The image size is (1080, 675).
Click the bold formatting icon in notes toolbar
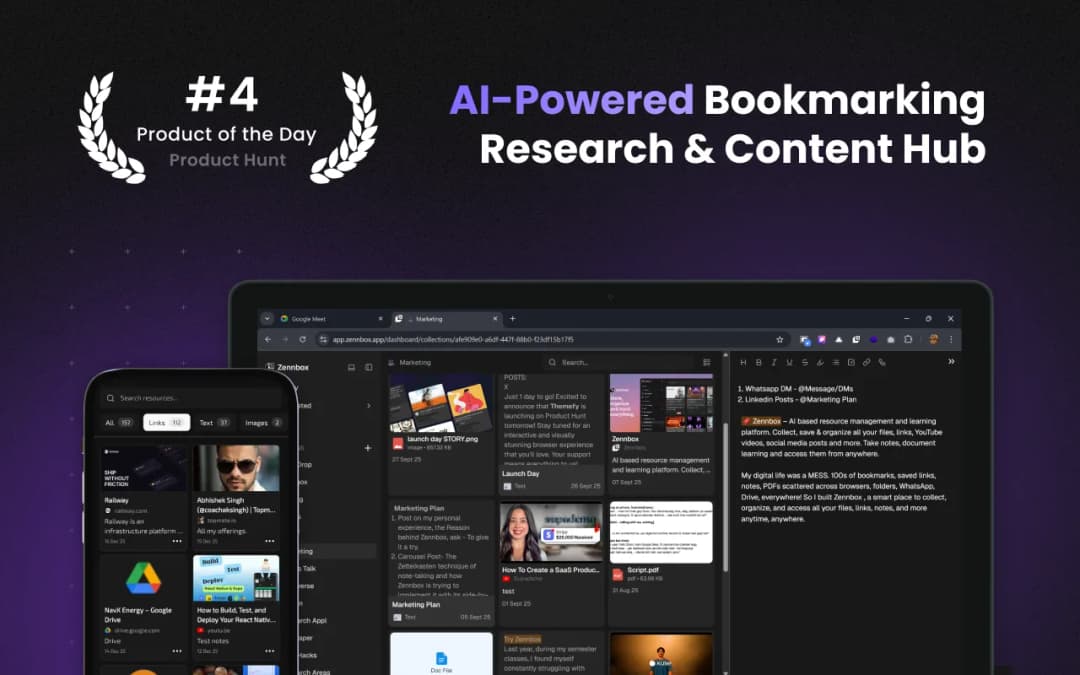pyautogui.click(x=759, y=362)
